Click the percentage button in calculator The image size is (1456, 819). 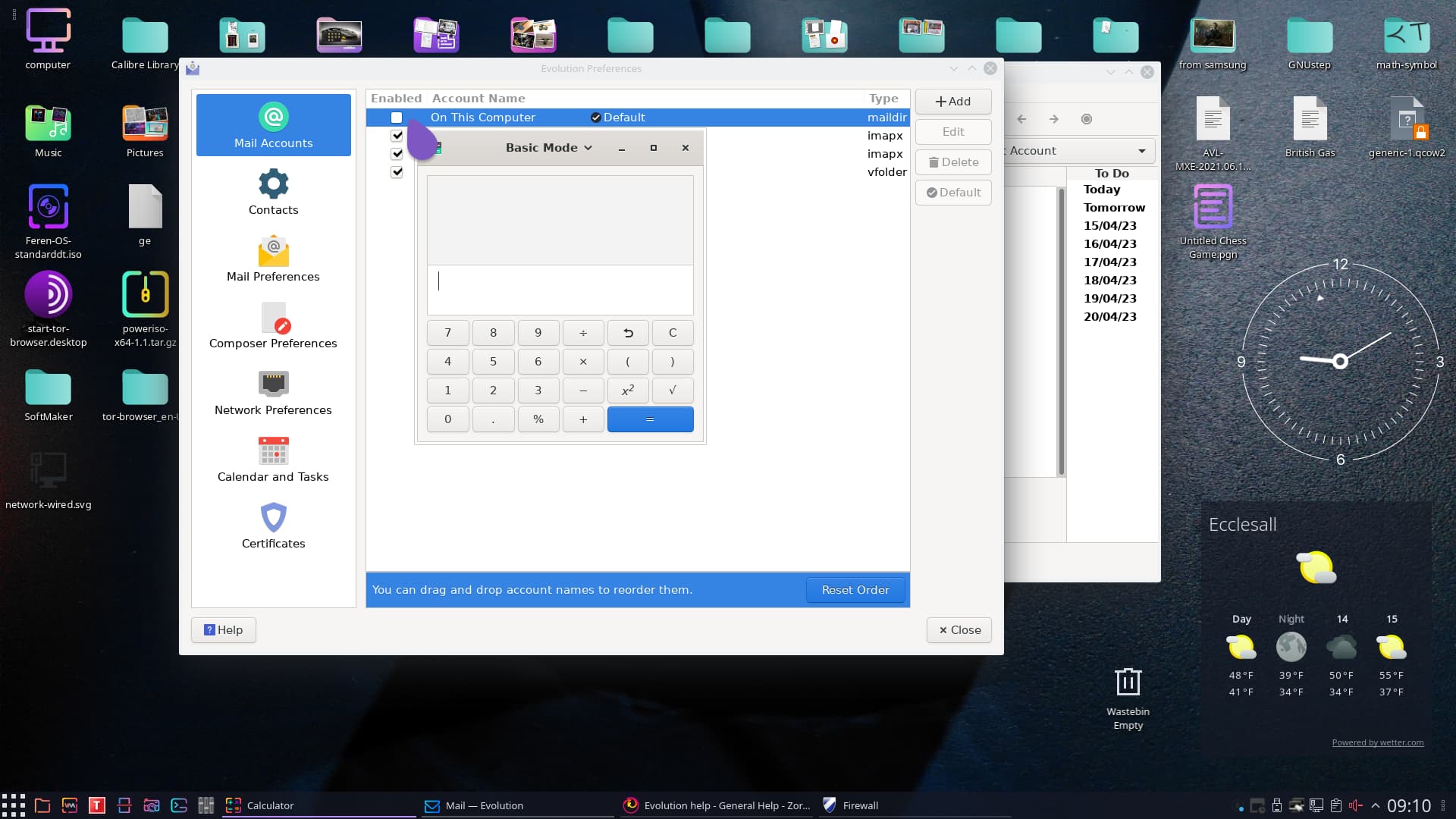[538, 418]
